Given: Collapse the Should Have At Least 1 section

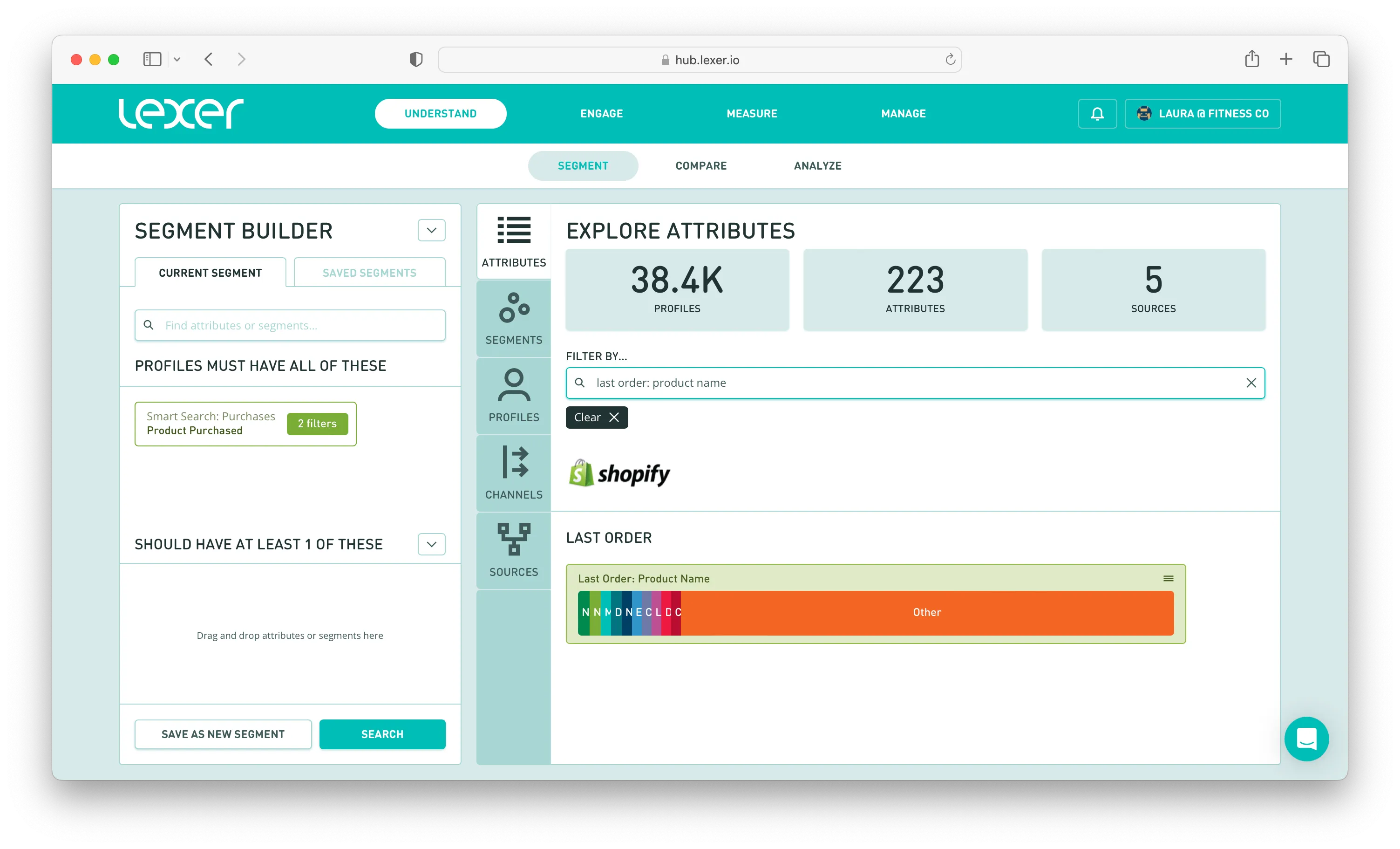Looking at the screenshot, I should coord(431,544).
